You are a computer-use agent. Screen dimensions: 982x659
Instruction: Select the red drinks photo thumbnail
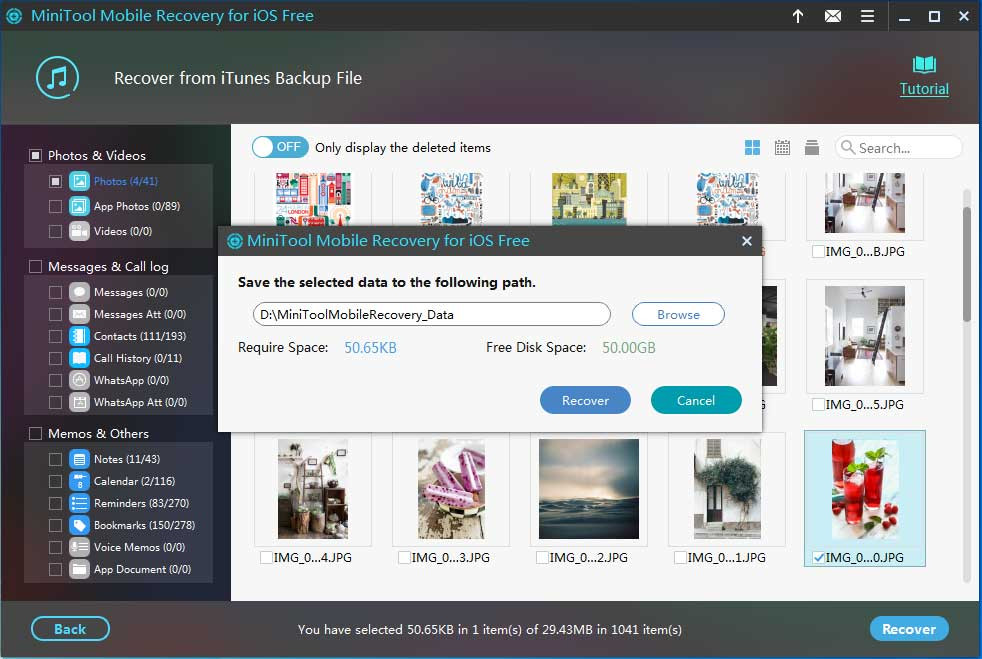click(x=865, y=489)
